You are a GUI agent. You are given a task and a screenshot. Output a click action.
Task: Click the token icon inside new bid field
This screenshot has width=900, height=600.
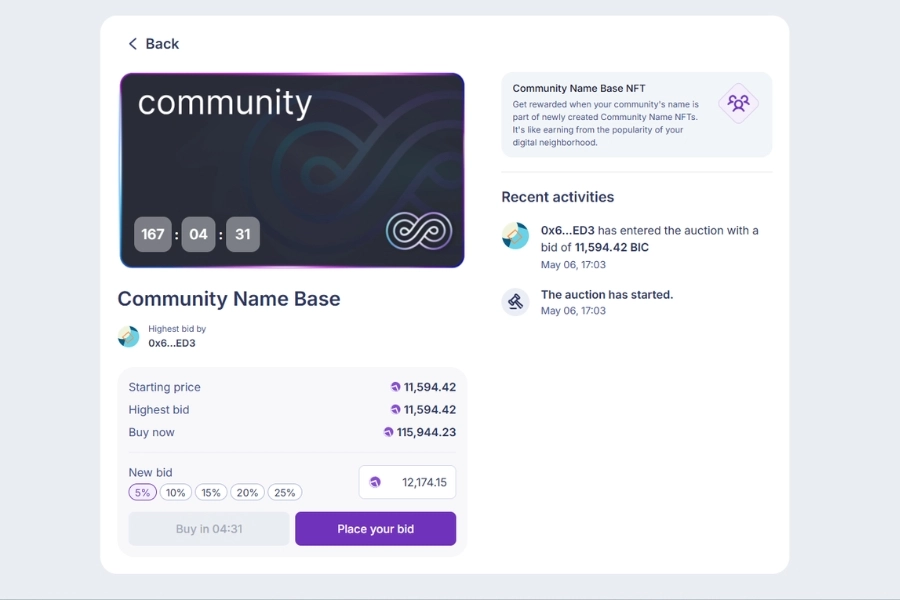(375, 482)
